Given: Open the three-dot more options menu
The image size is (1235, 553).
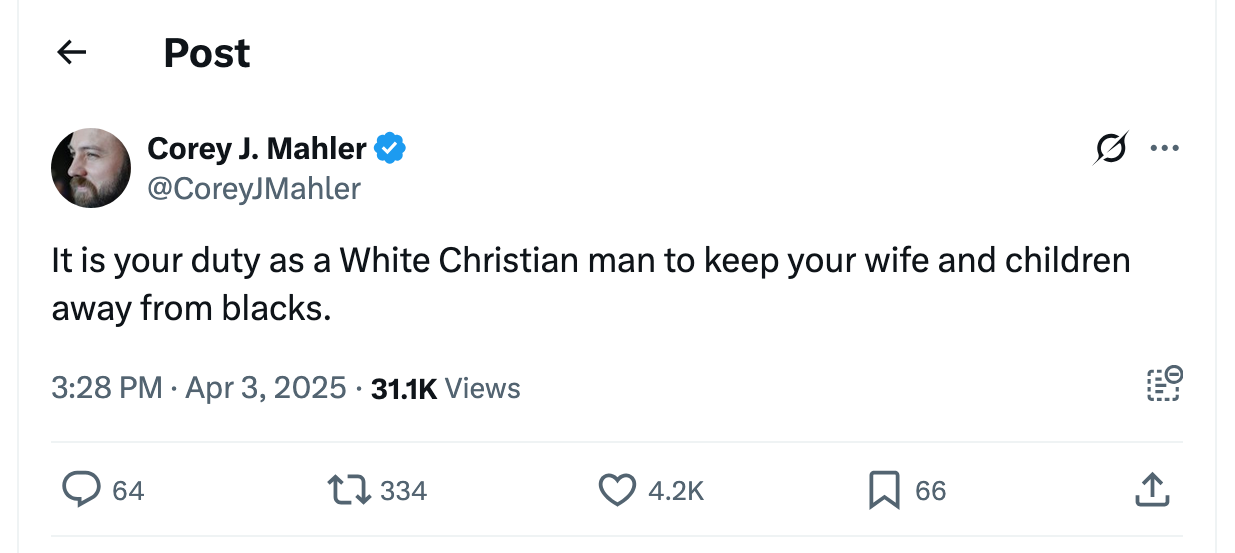Looking at the screenshot, I should 1164,149.
